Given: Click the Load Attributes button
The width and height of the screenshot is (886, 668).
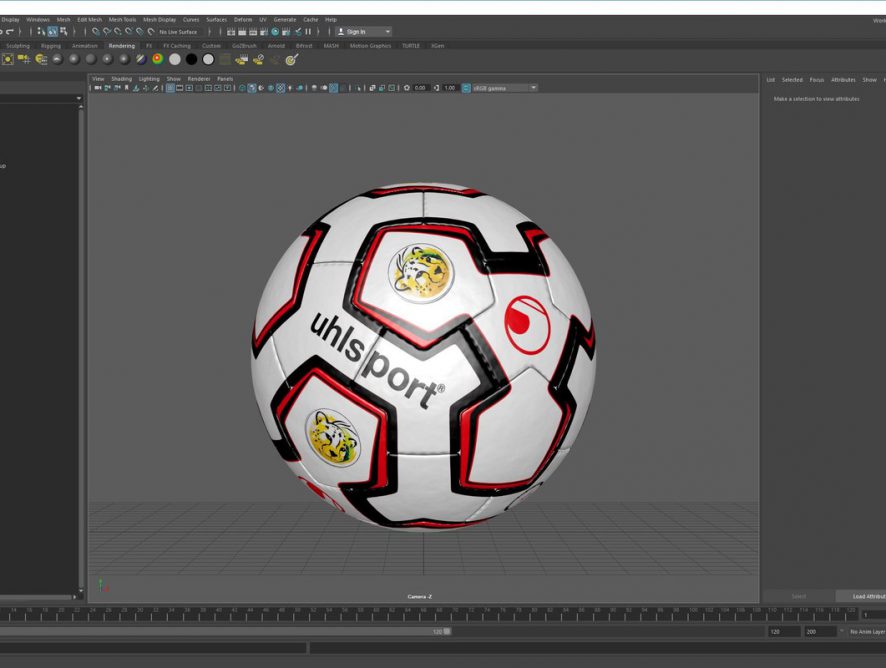Looking at the screenshot, I should (x=866, y=596).
